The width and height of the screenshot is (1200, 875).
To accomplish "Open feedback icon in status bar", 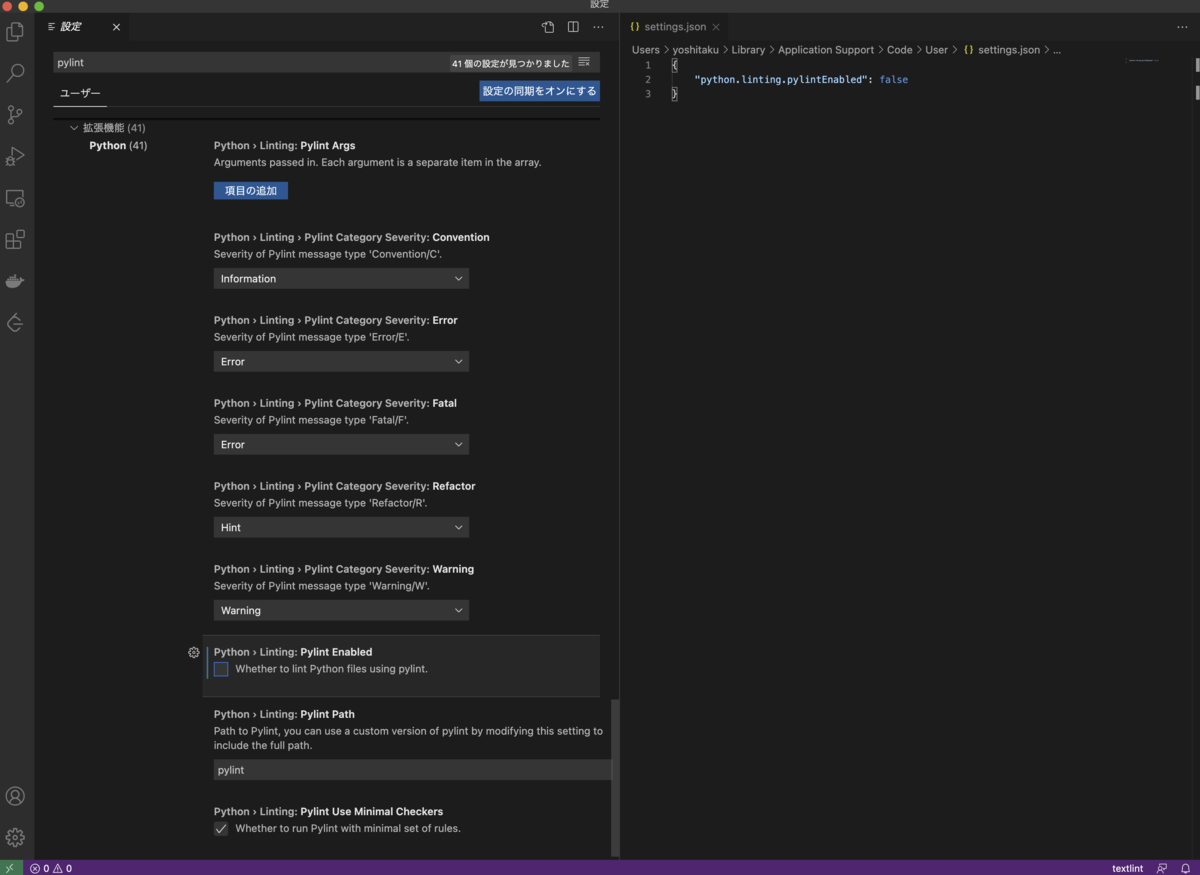I will coord(1162,868).
